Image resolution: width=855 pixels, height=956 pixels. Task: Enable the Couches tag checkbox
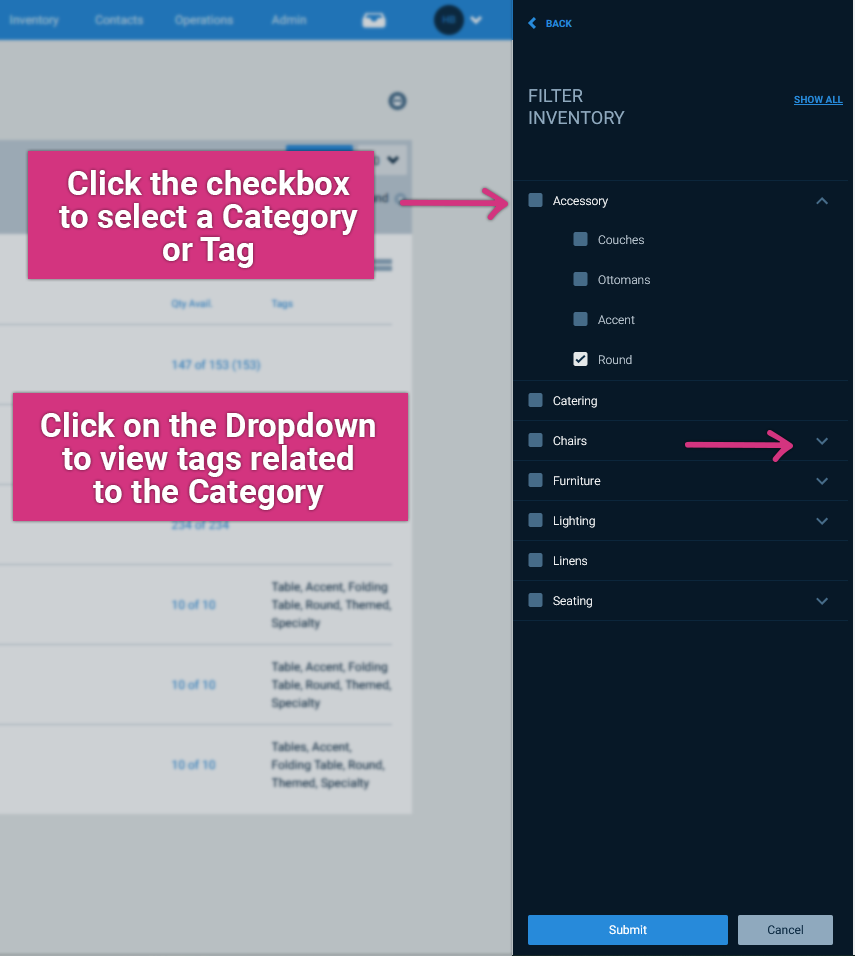coord(580,239)
